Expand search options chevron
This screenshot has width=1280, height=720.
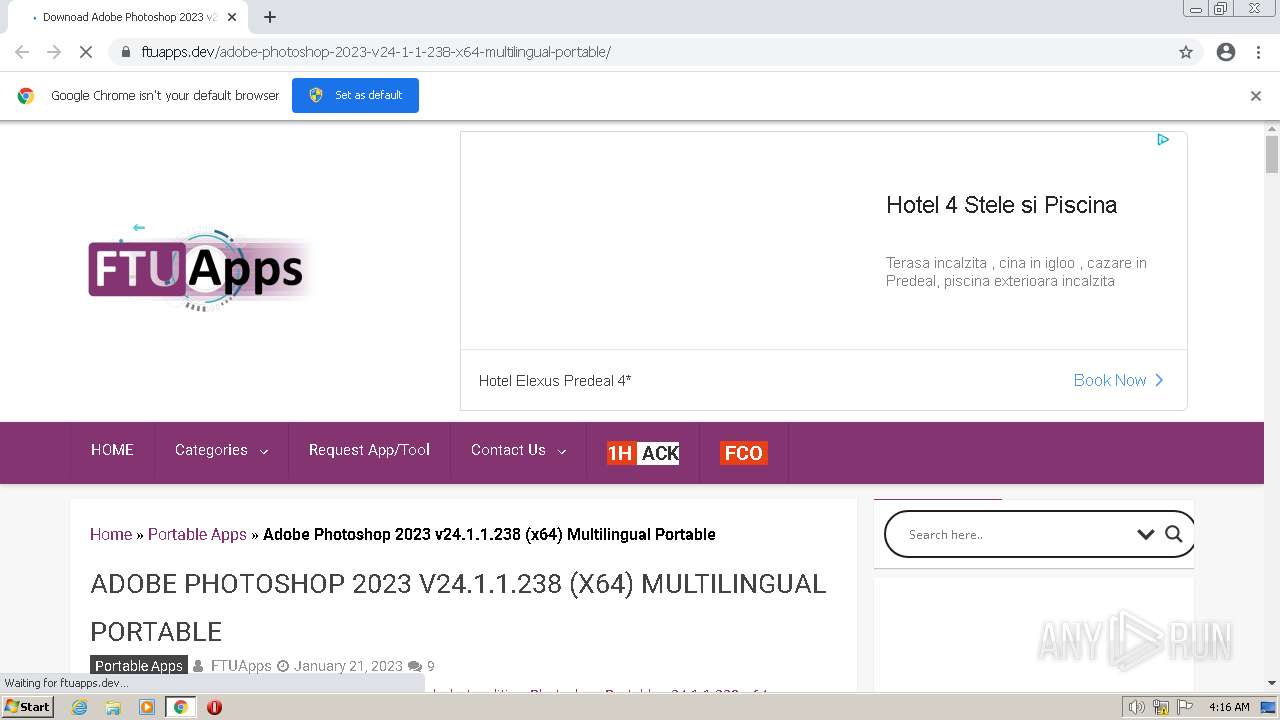click(x=1146, y=534)
